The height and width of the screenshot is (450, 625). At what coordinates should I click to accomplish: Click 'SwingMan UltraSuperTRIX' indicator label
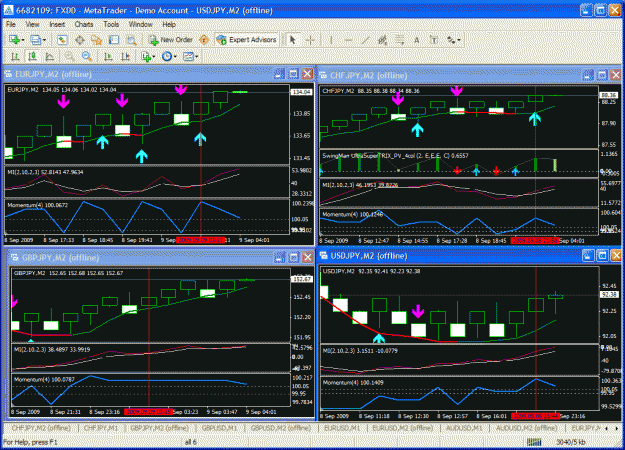coord(395,155)
